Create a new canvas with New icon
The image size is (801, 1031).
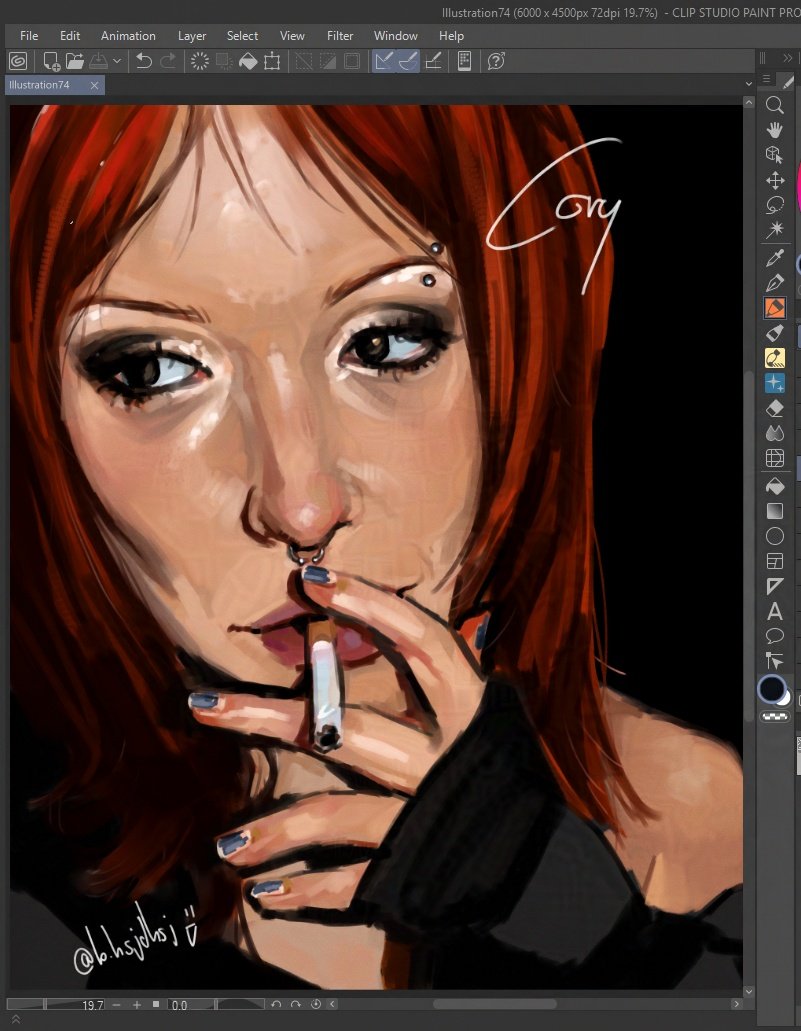coord(51,61)
